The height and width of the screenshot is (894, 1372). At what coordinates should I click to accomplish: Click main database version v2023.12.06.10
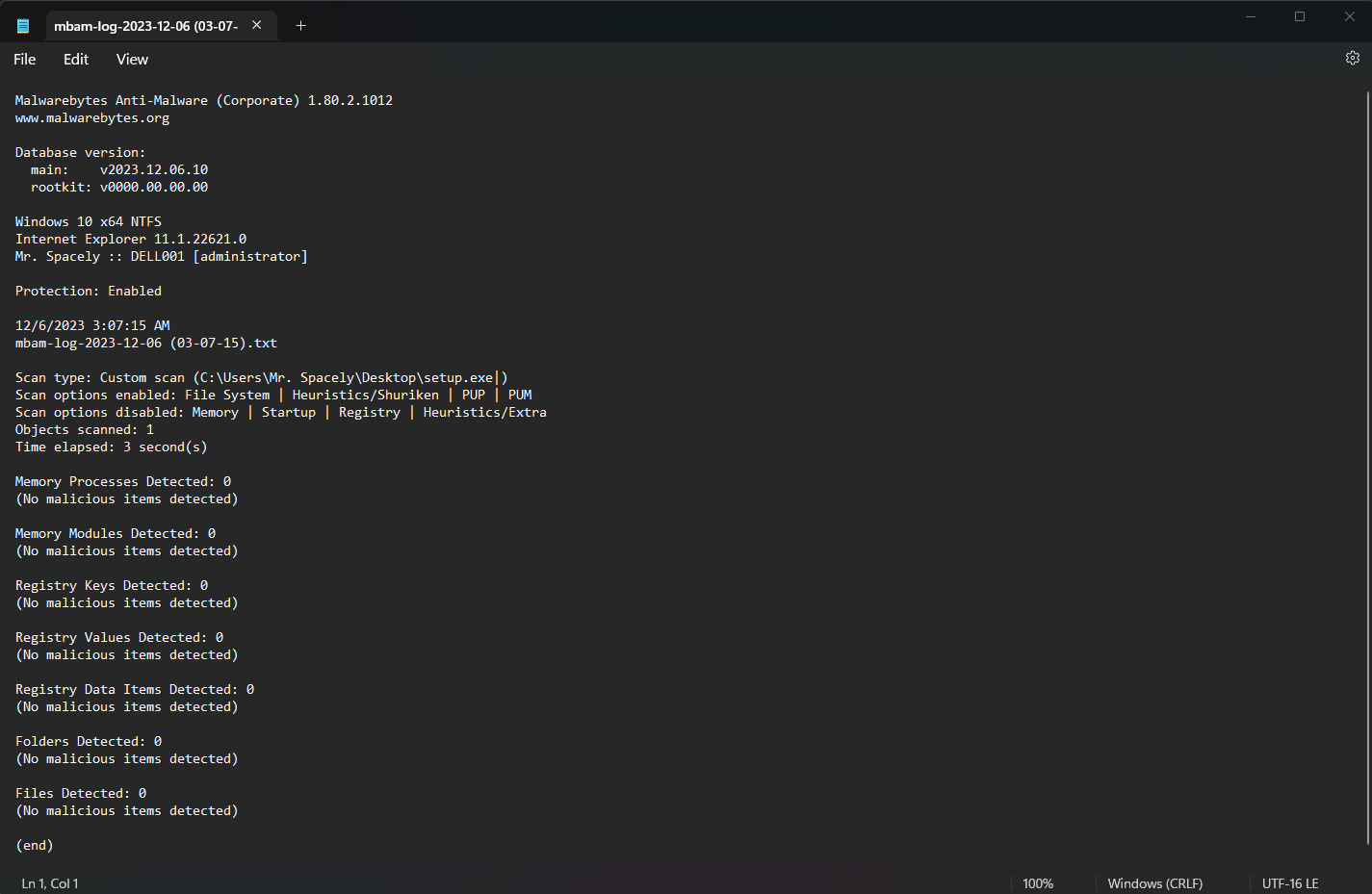(154, 170)
